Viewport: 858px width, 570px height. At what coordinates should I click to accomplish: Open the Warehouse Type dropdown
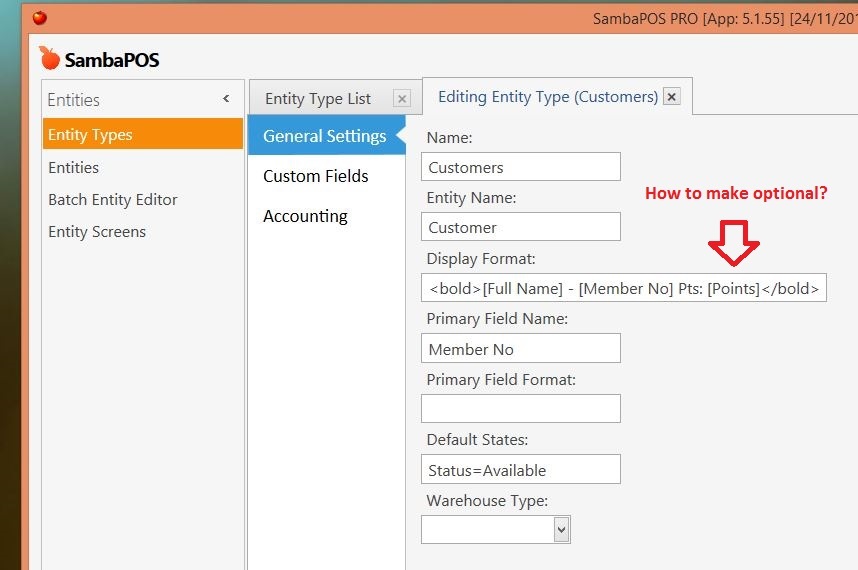[561, 530]
